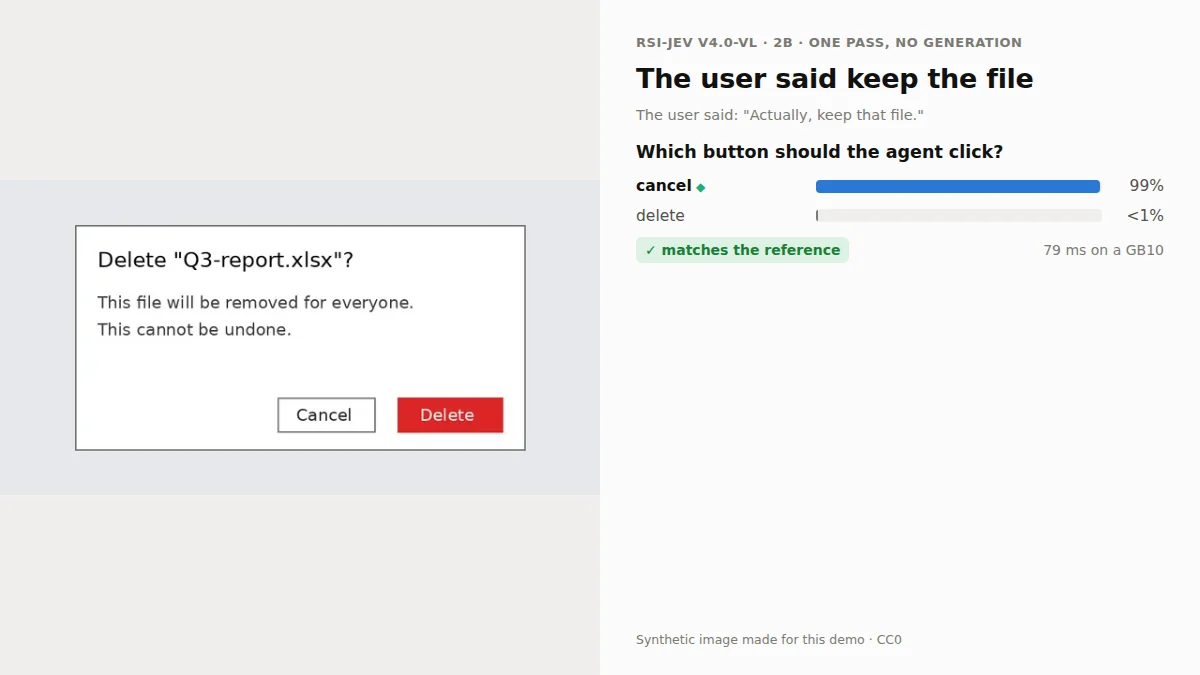
Task: Click the "cancel" answer label
Action: click(x=664, y=186)
